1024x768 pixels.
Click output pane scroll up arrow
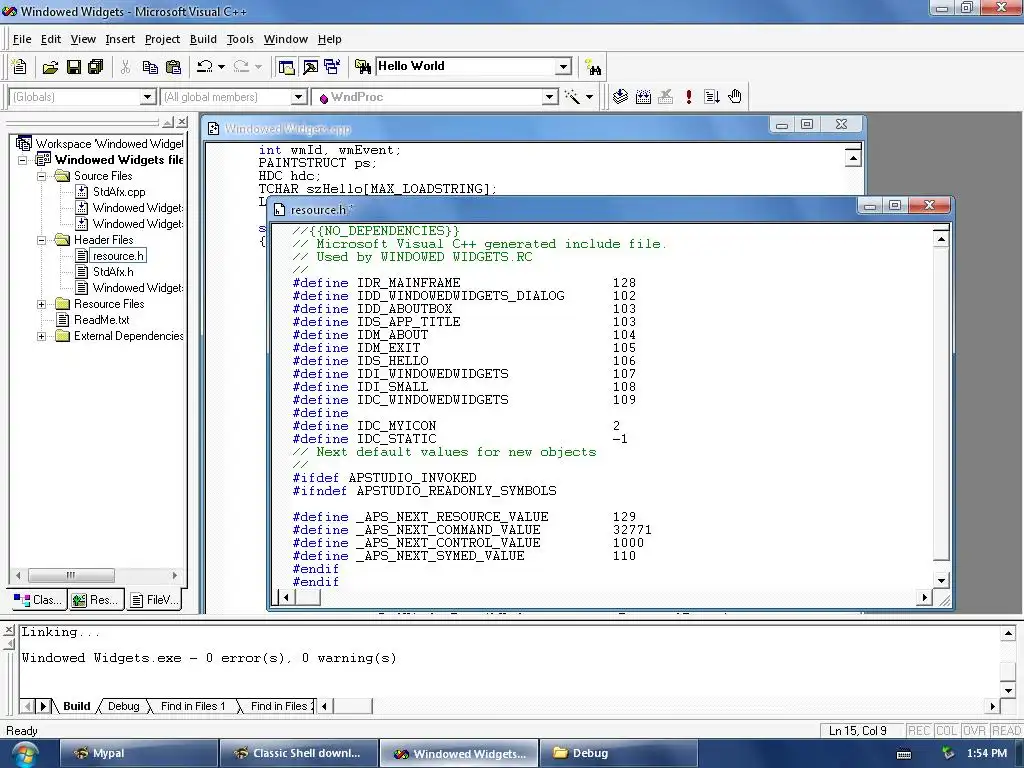1008,633
